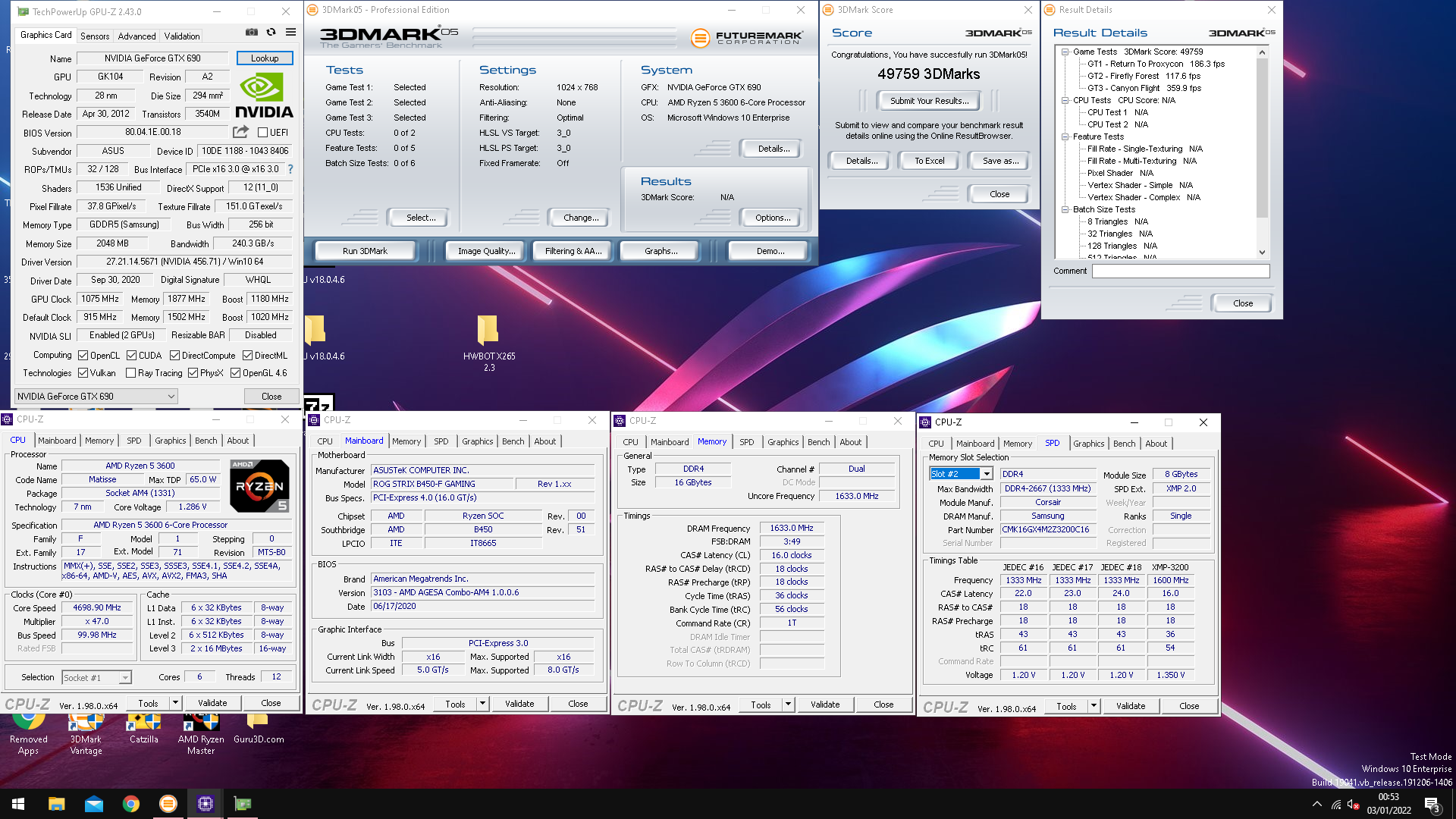The height and width of the screenshot is (819, 1456).
Task: Click BIOS version share/export icon
Action: 240,132
